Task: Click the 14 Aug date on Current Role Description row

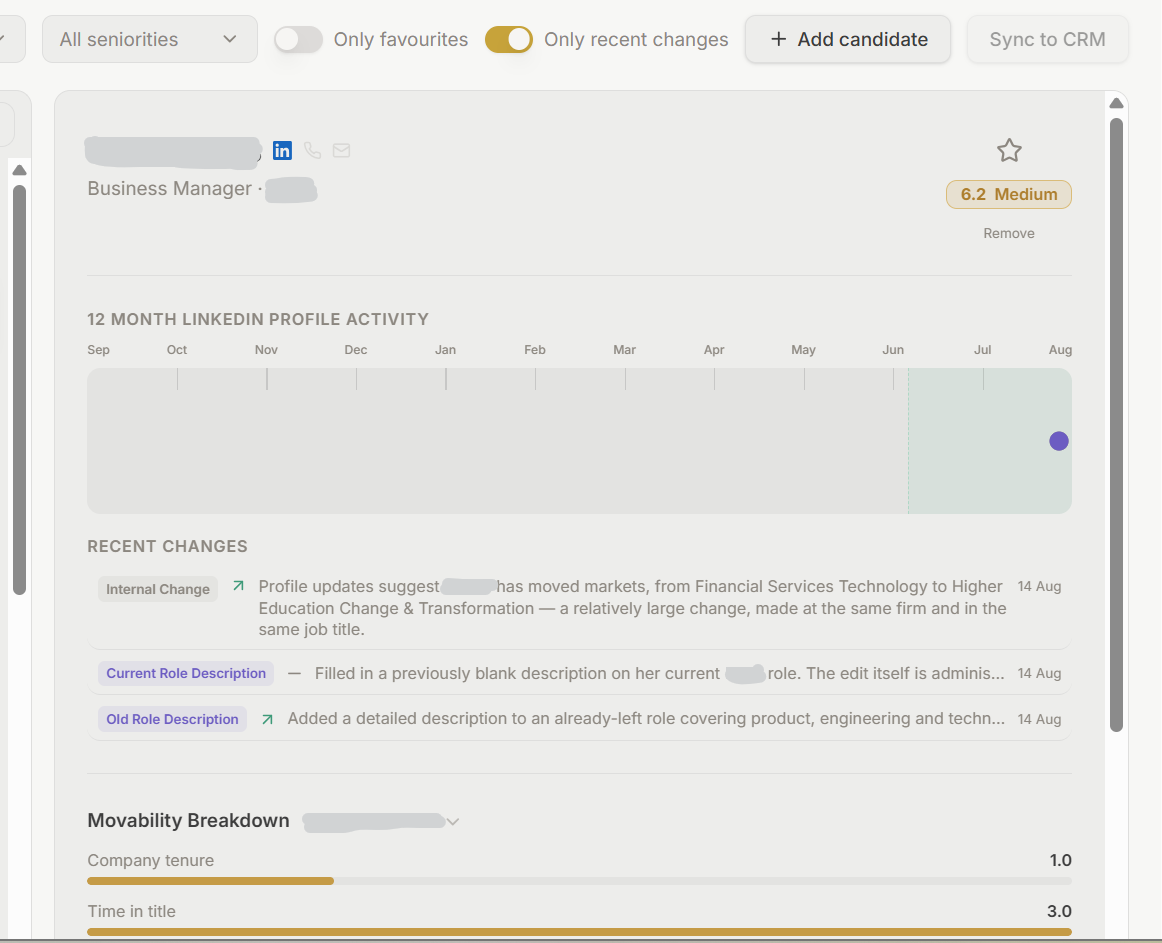Action: [1039, 673]
